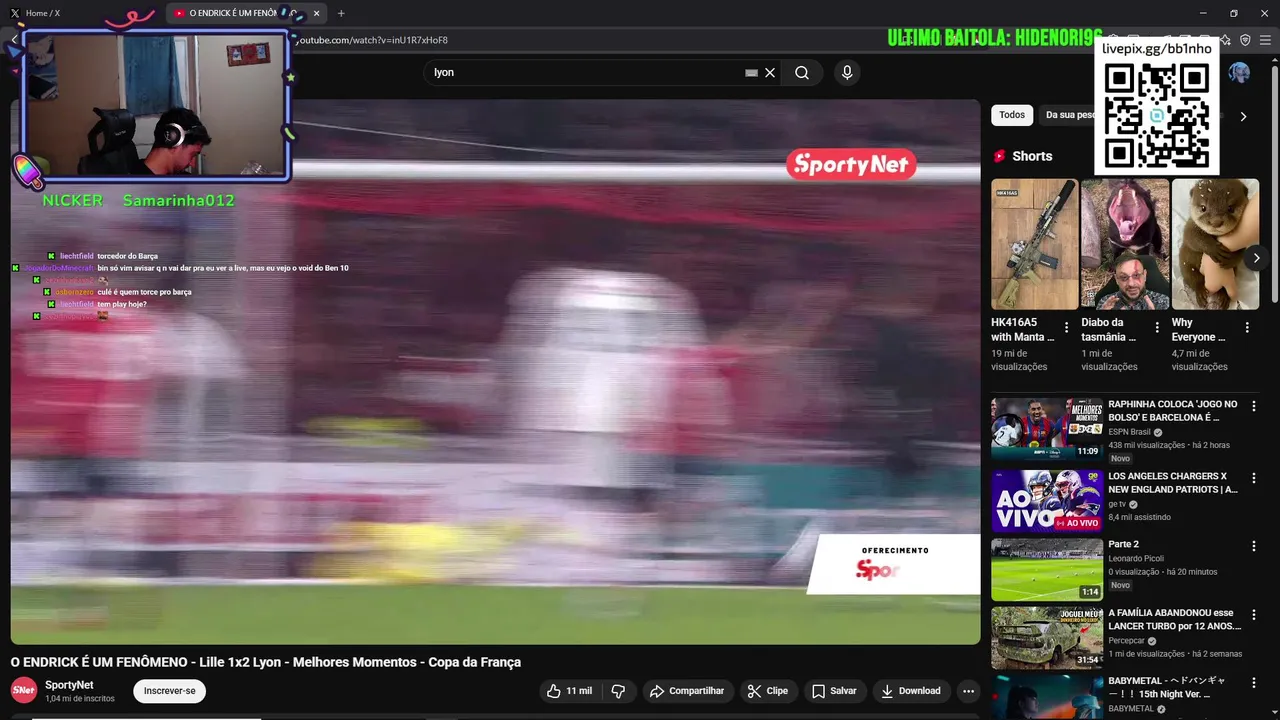
Task: Click the video title text
Action: tap(266, 662)
